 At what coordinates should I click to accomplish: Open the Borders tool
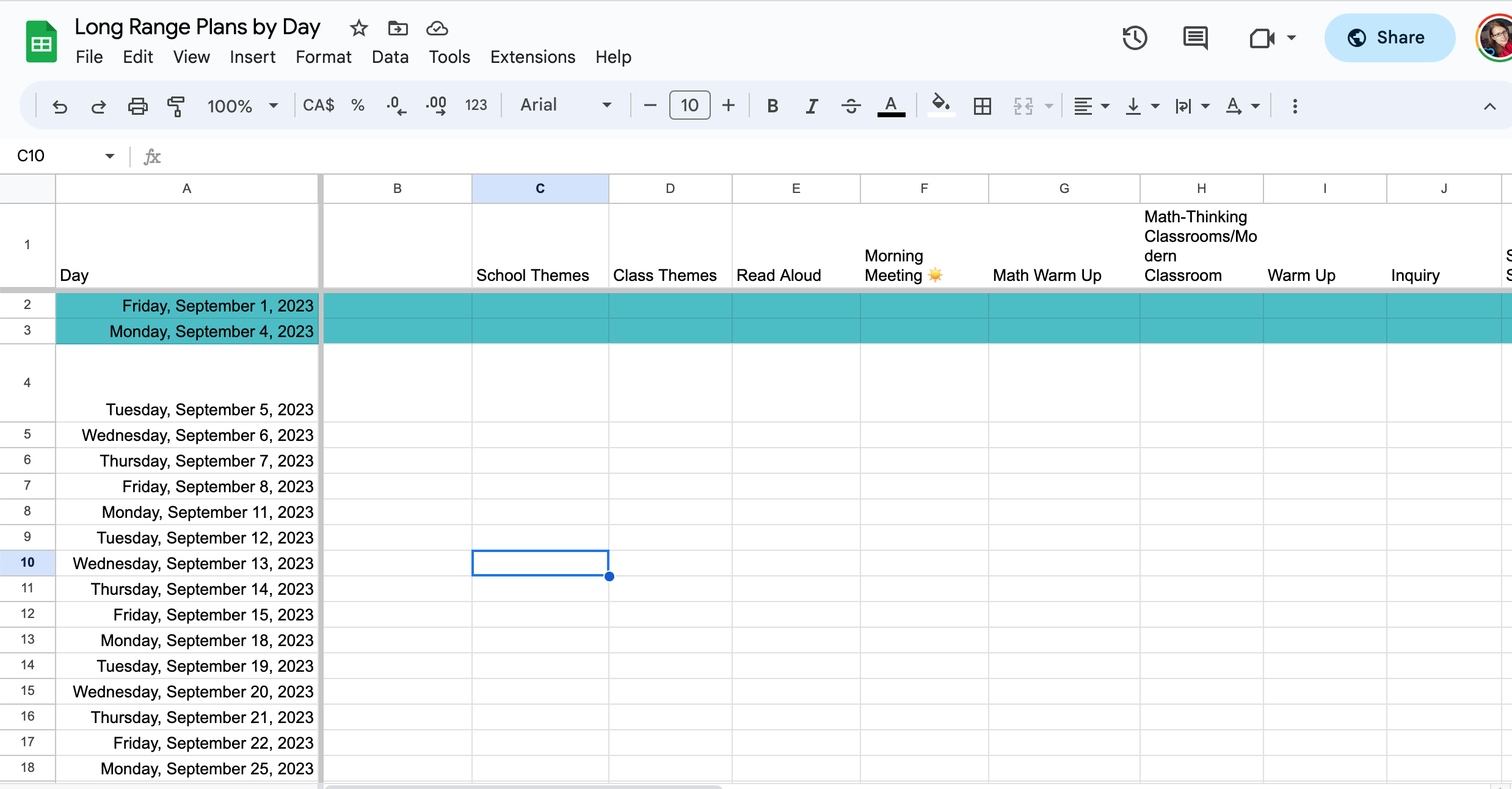tap(982, 106)
